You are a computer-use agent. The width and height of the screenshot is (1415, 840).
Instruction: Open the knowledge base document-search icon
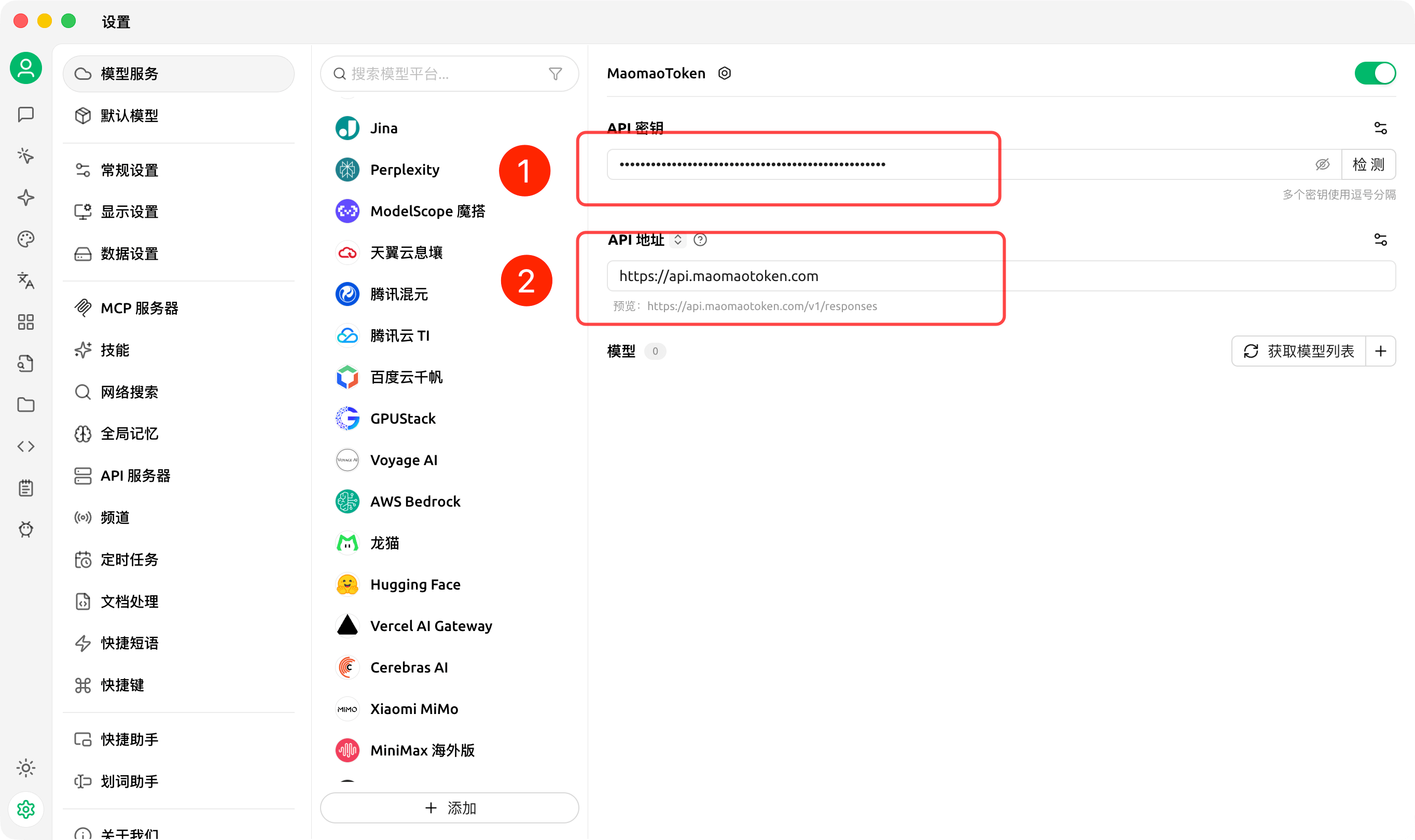(x=26, y=363)
